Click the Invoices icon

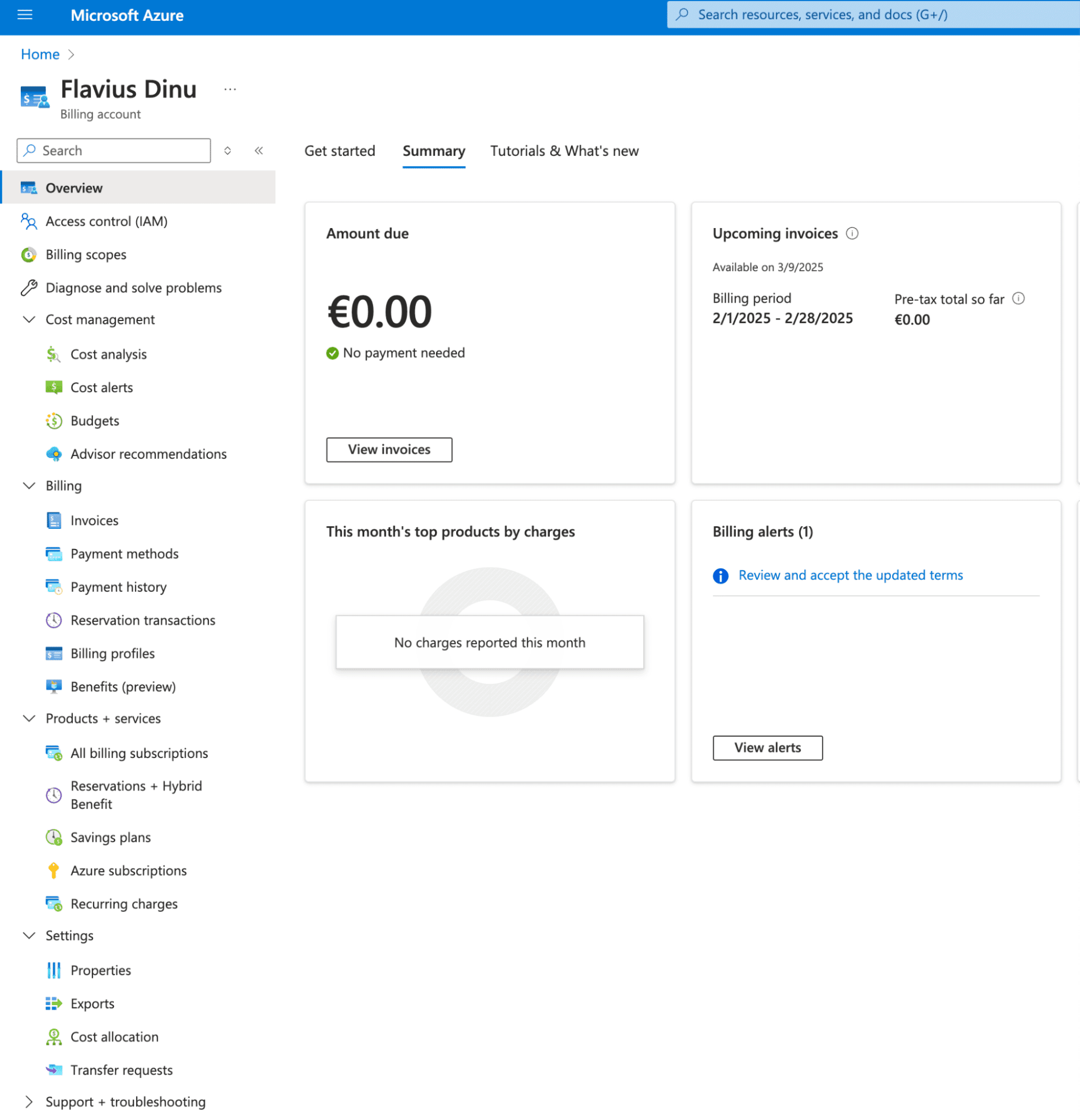[54, 521]
